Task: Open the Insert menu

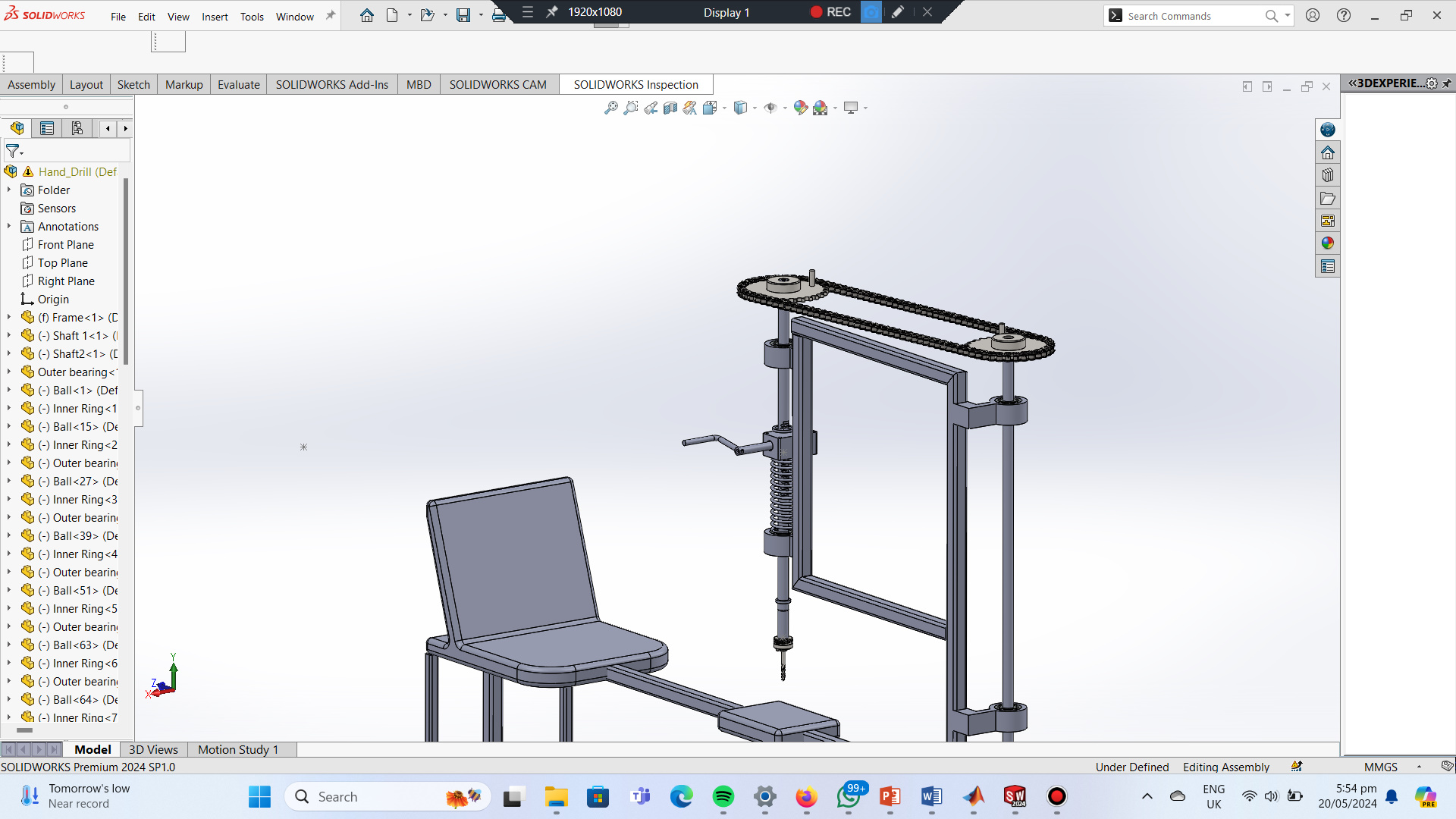Action: click(215, 17)
